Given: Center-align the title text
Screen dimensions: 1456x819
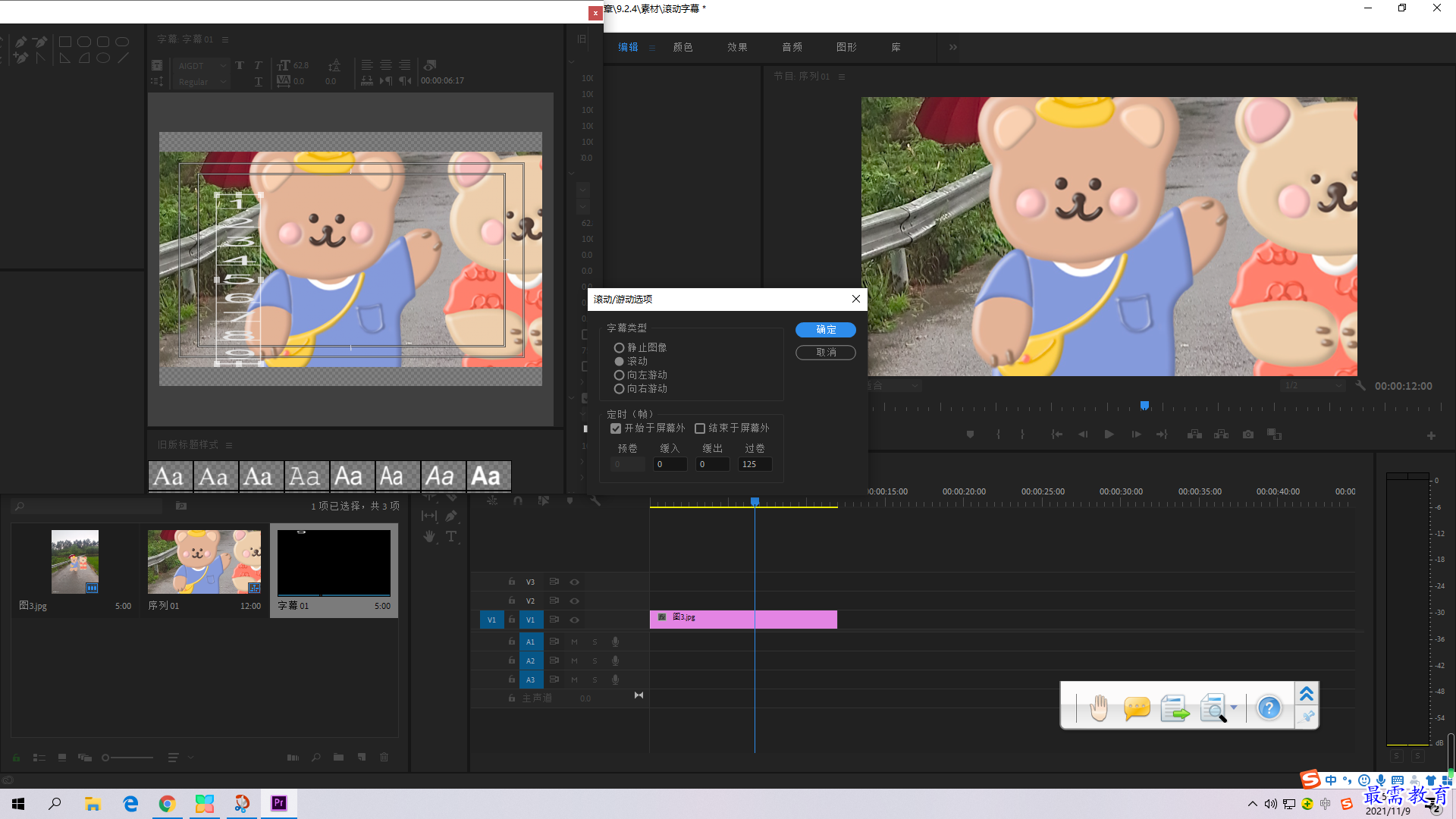Looking at the screenshot, I should click(x=386, y=65).
